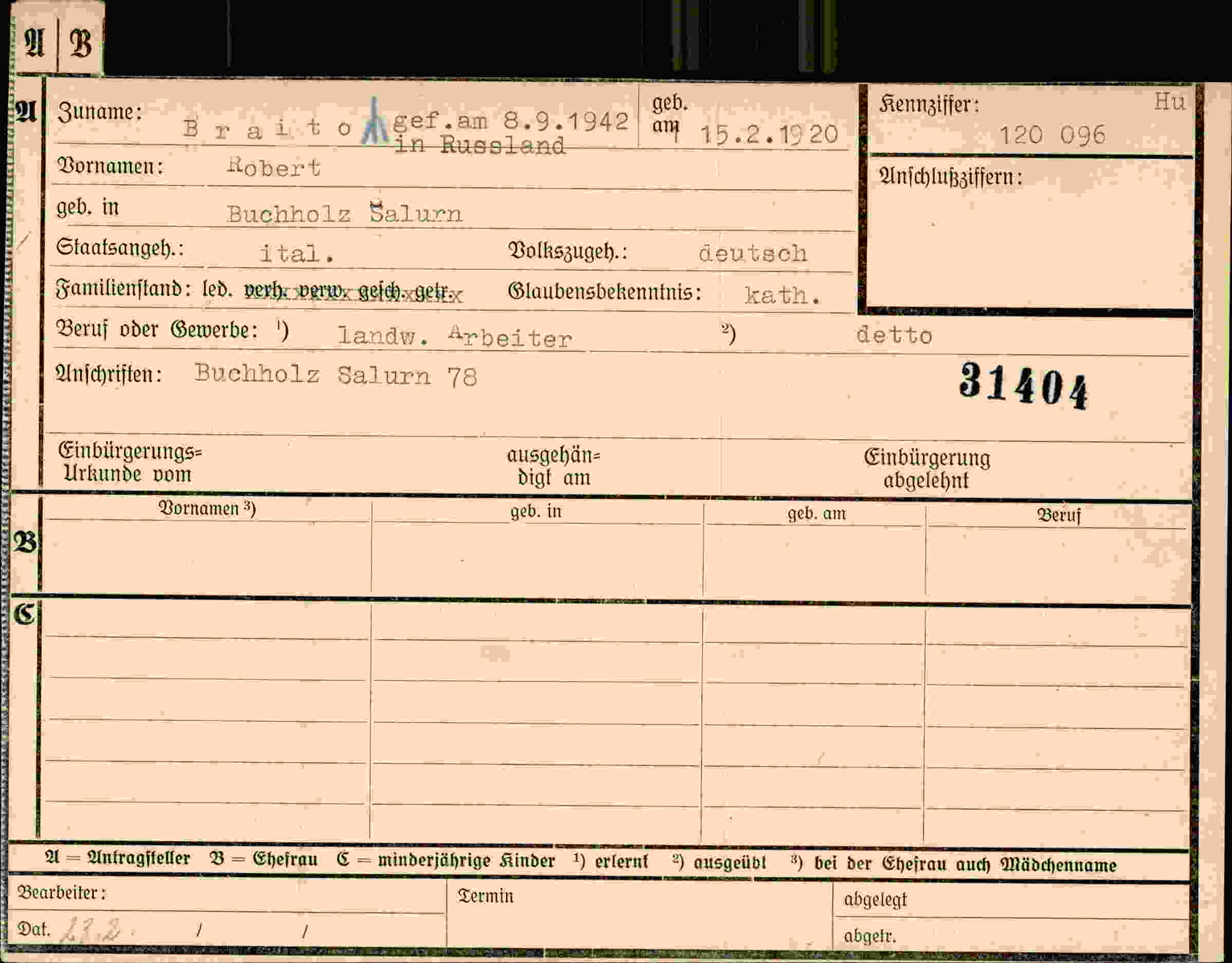
Task: Click the 'Vornamen:' label in section A
Action: [110, 166]
